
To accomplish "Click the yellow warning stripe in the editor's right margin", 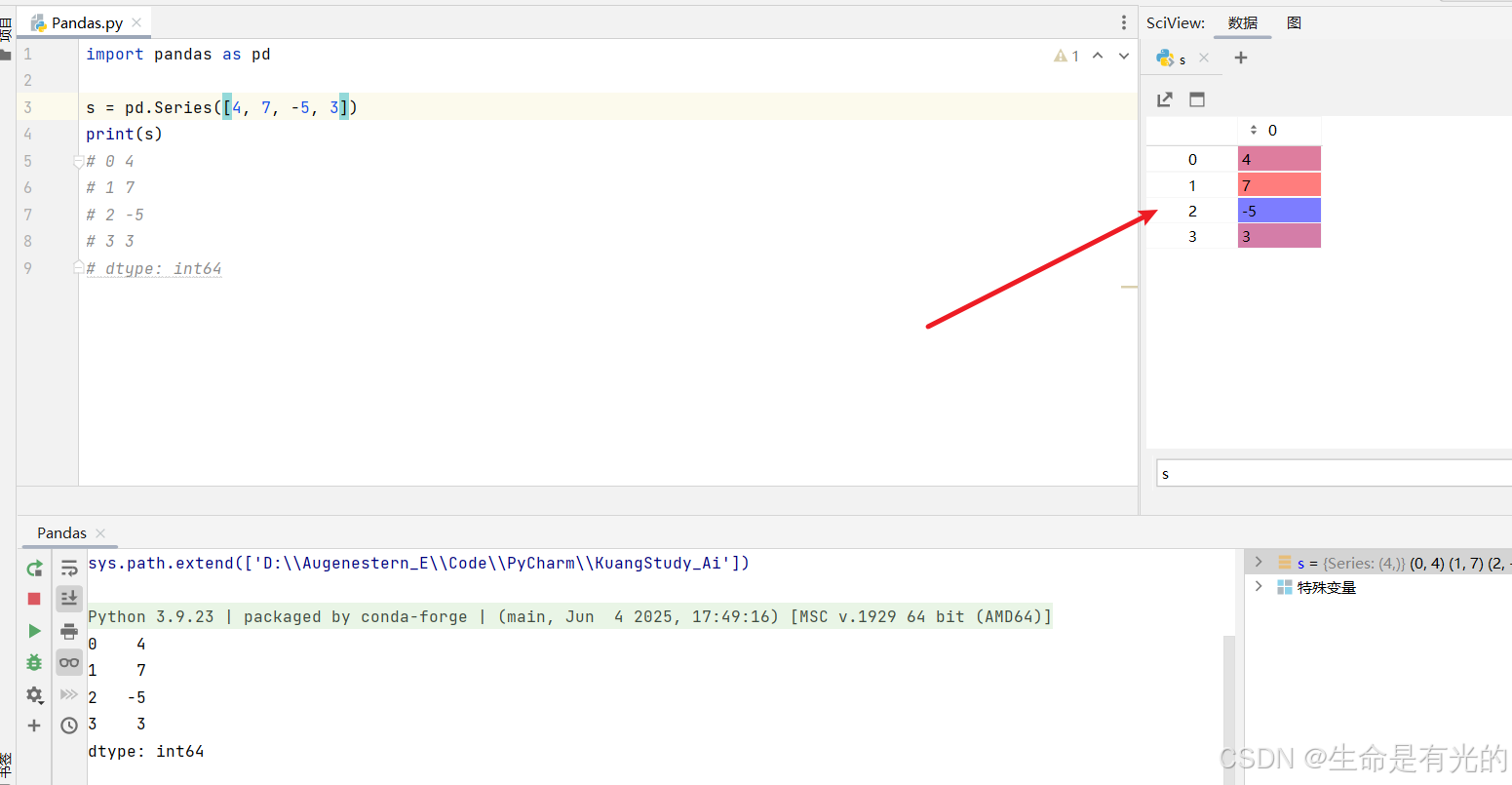I will coord(1129,287).
